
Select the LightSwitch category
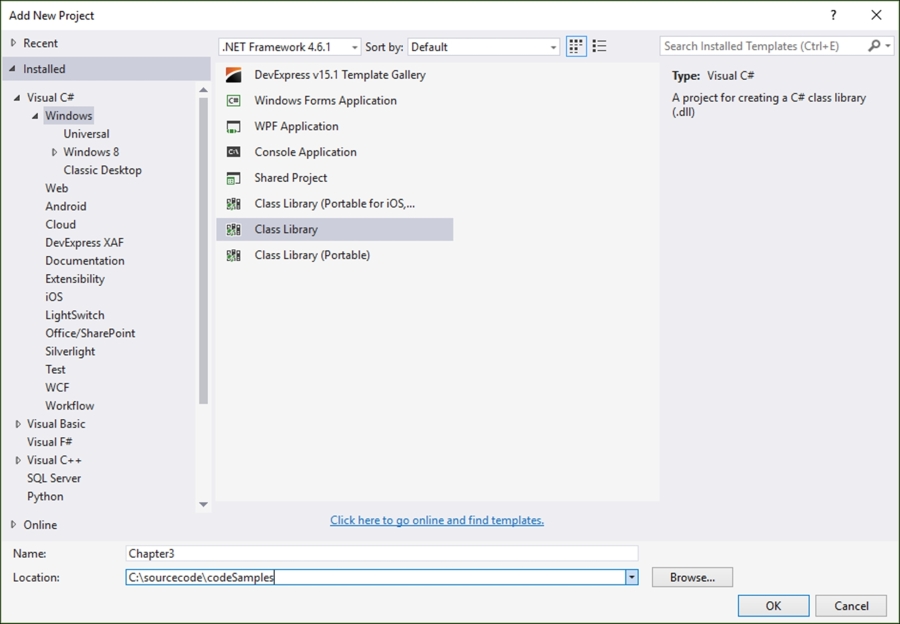(x=75, y=315)
